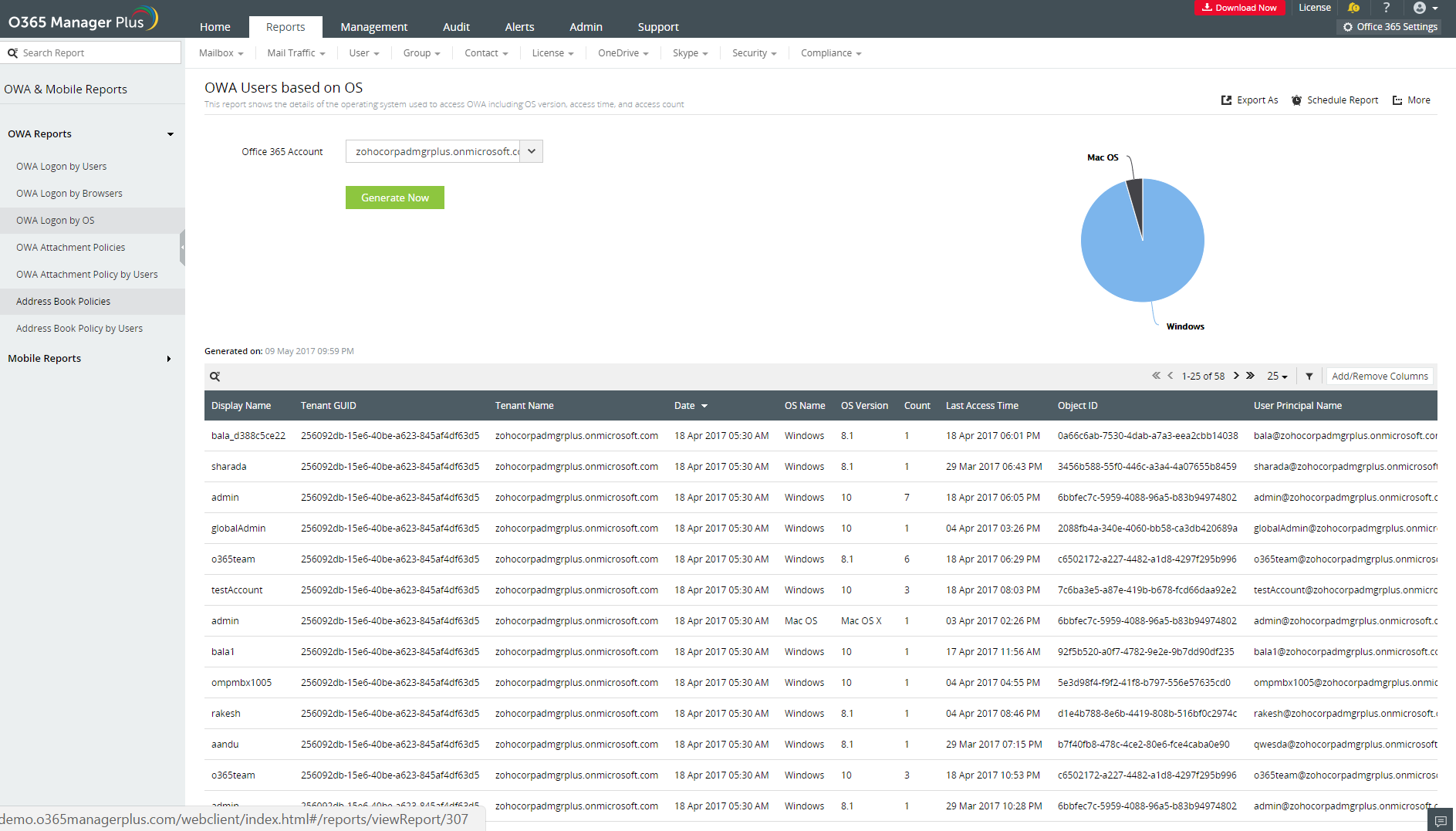This screenshot has width=1456, height=831.
Task: Switch to the Audit tab
Action: coord(456,27)
